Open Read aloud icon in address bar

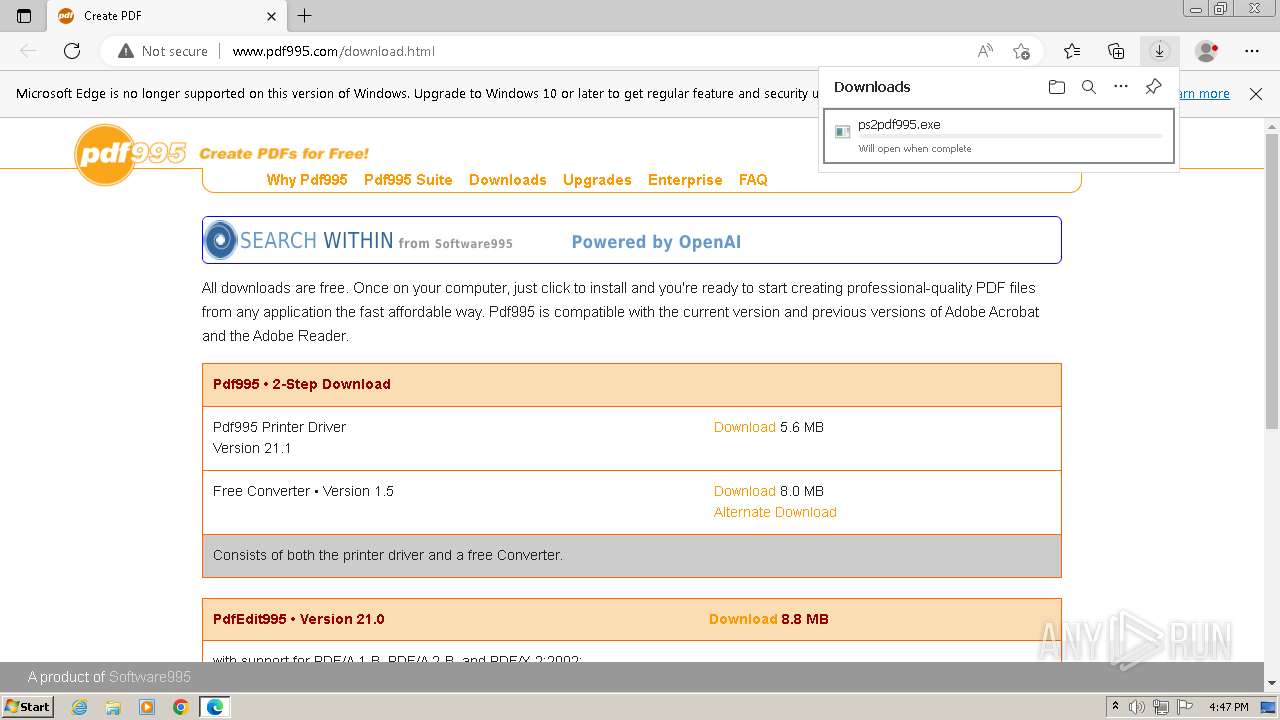985,51
